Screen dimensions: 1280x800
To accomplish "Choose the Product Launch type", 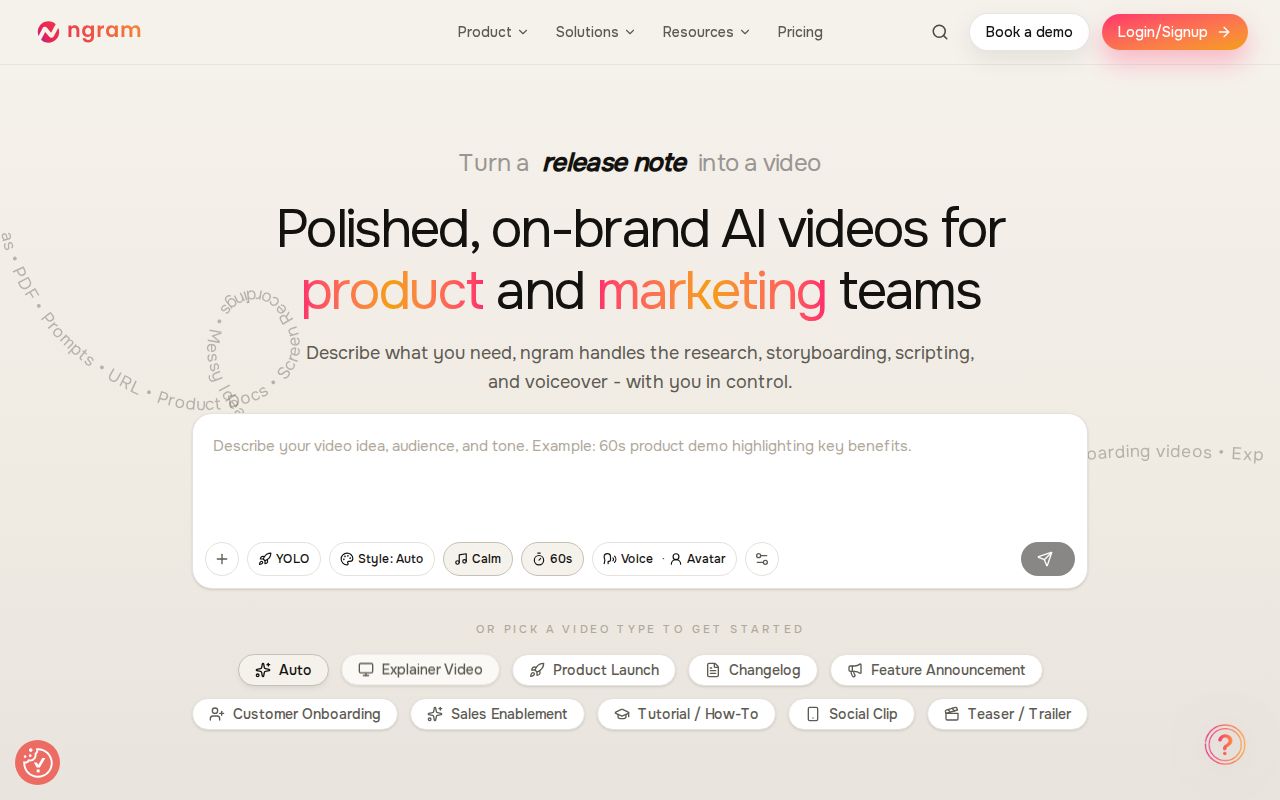I will (594, 670).
